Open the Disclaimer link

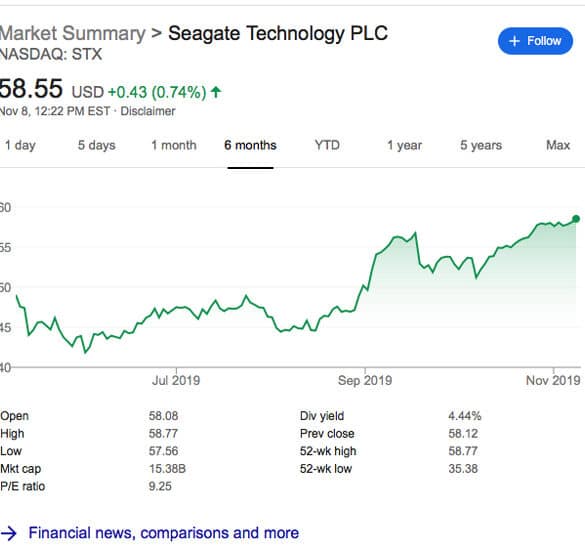pos(148,111)
